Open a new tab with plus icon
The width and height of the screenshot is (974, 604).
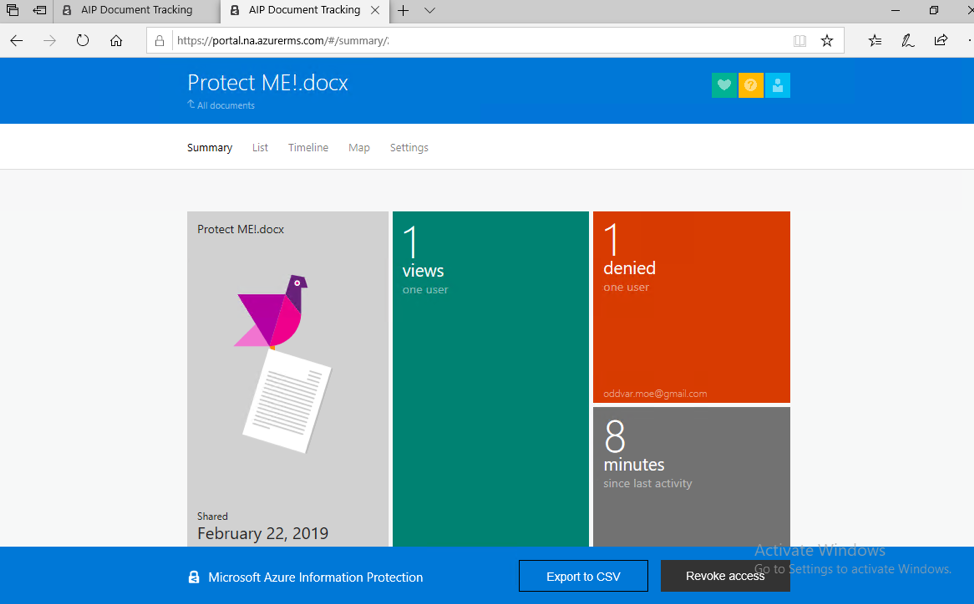(x=403, y=11)
